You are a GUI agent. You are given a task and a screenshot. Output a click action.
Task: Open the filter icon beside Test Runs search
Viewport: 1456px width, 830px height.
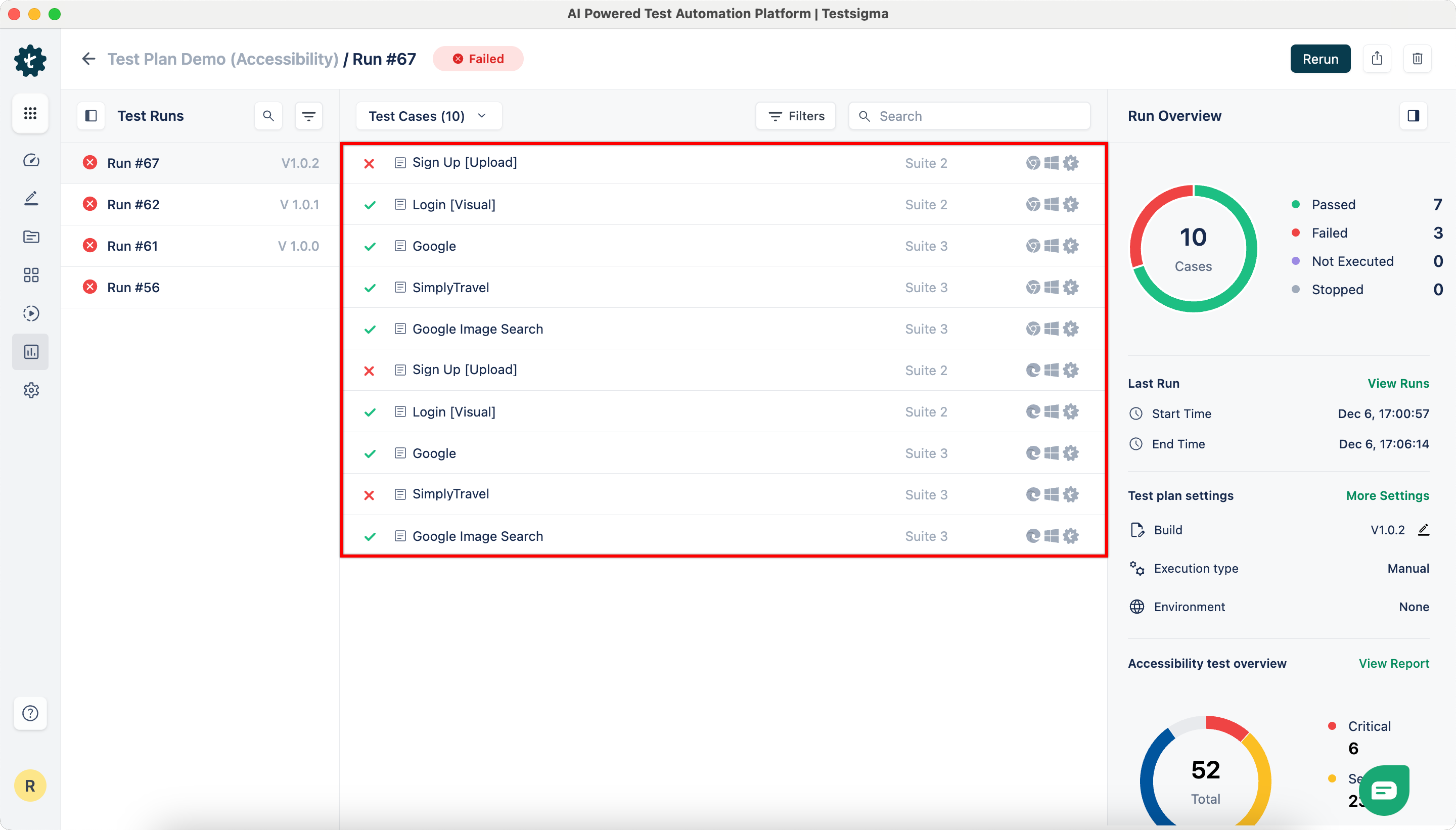pyautogui.click(x=309, y=116)
